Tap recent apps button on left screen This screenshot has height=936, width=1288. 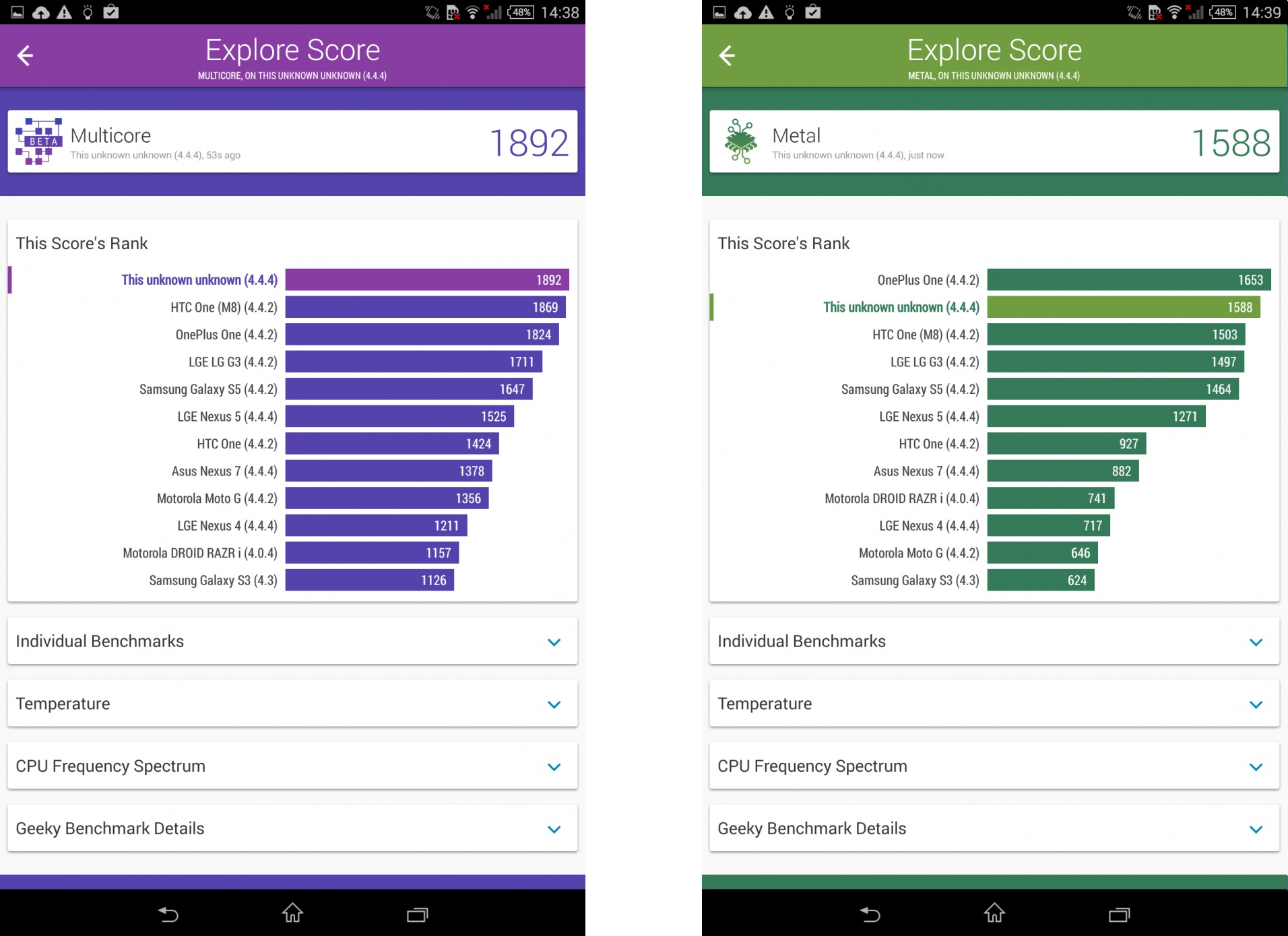(417, 914)
